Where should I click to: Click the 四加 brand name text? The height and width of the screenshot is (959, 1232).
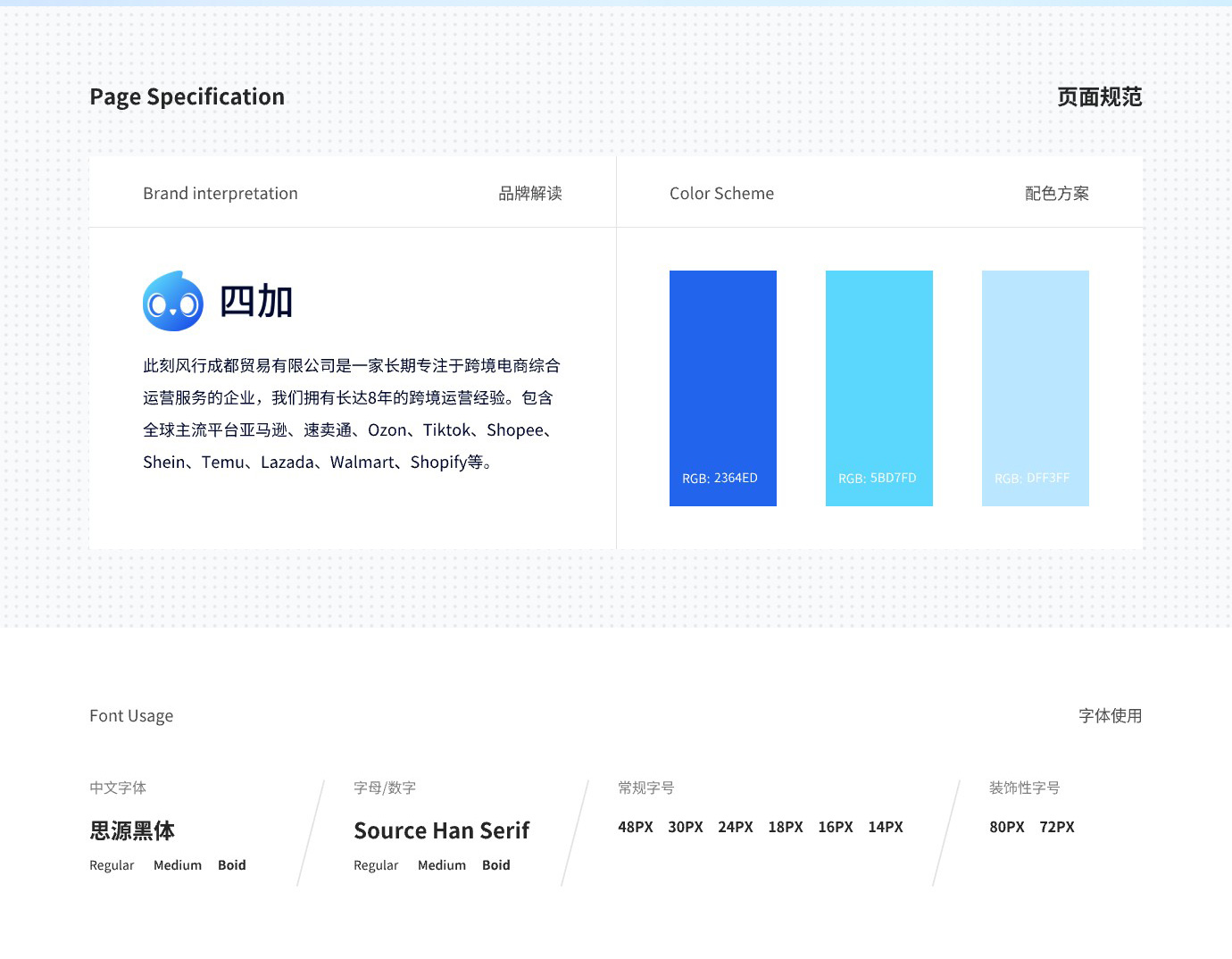(x=256, y=302)
